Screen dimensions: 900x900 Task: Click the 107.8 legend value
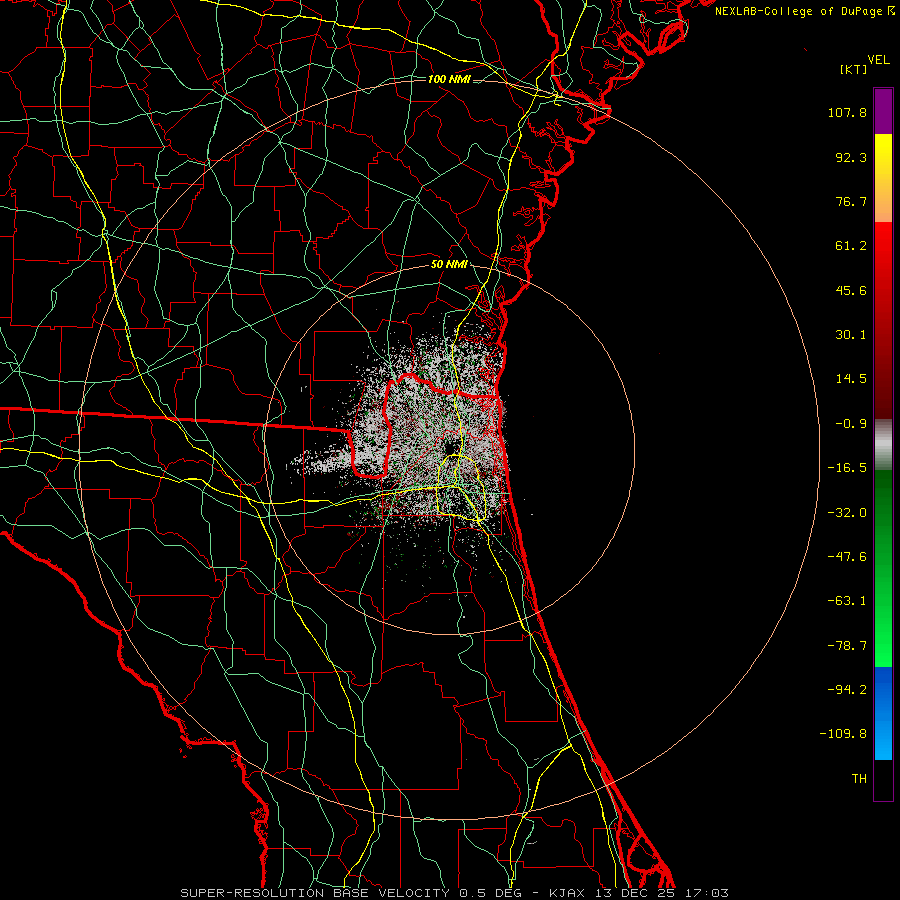pyautogui.click(x=847, y=112)
